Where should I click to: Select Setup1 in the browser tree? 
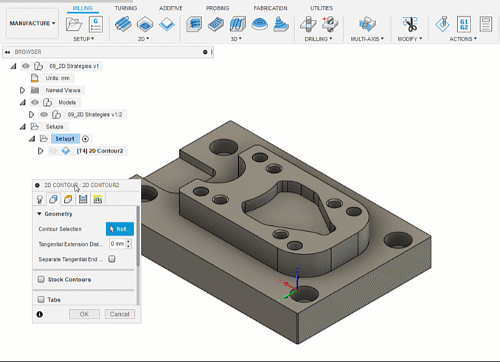[x=65, y=139]
